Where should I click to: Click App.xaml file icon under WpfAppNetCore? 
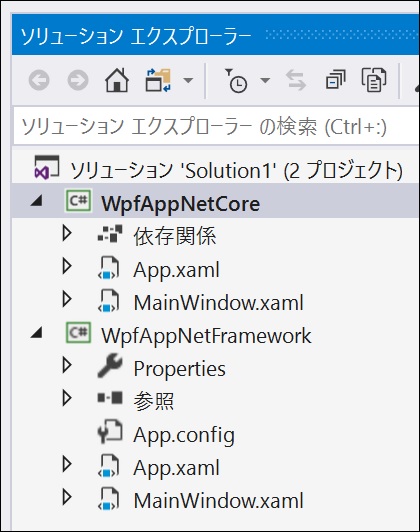tap(109, 267)
